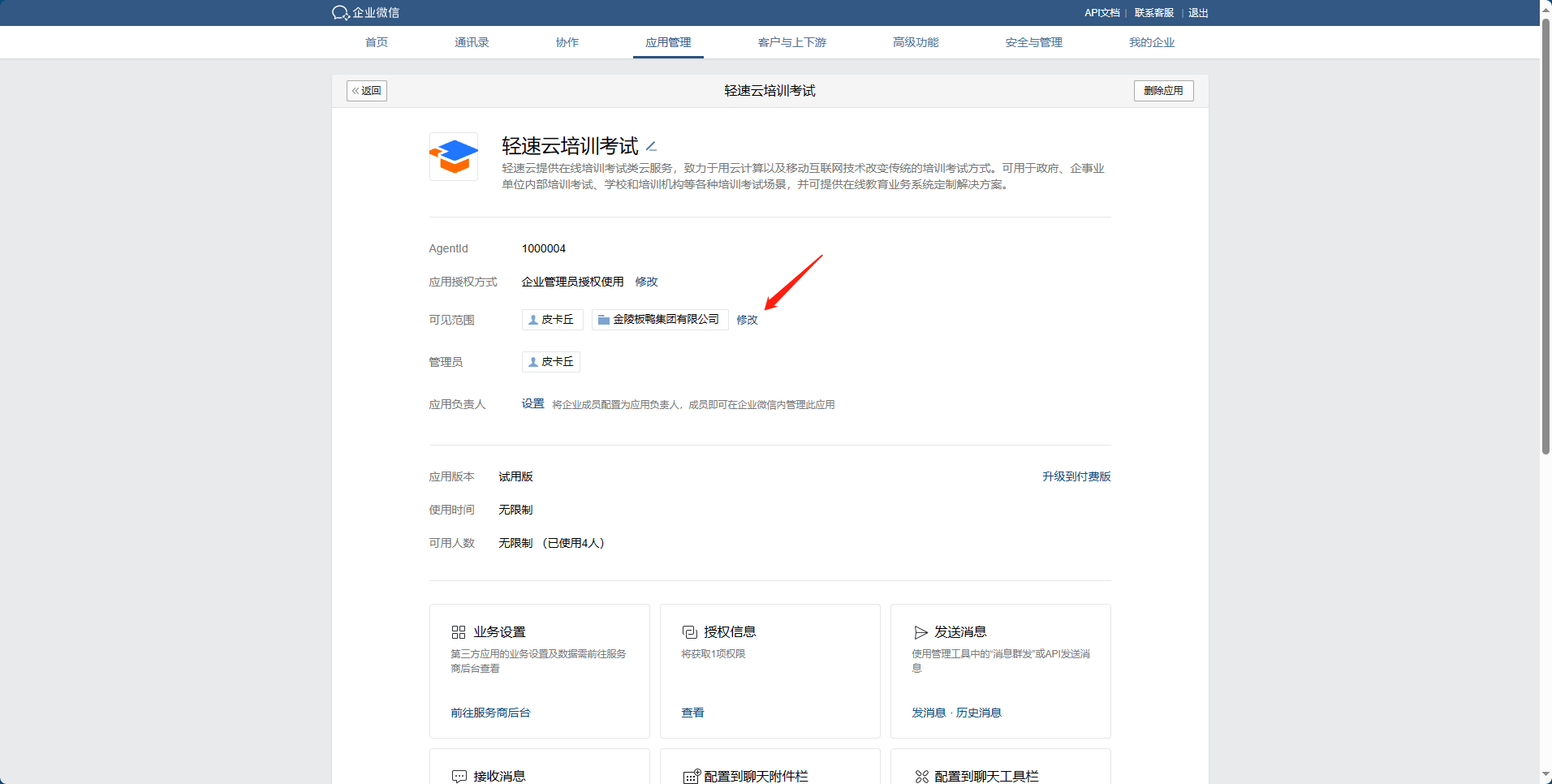Click the page vertical scrollbar
This screenshot has height=784, width=1552.
point(1546,243)
